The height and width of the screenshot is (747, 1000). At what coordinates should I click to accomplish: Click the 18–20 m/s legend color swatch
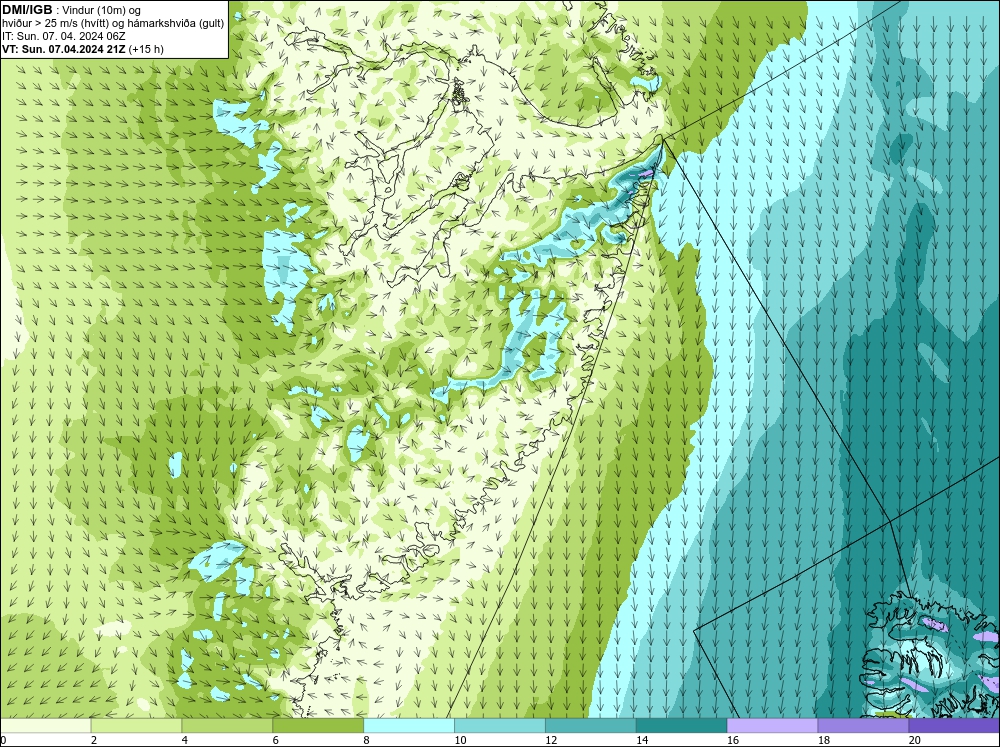pos(863,725)
